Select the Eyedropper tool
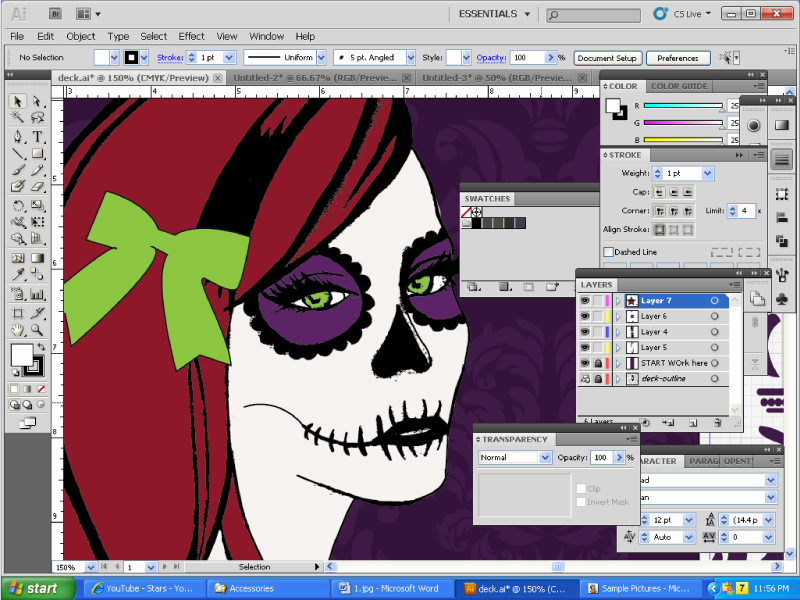The width and height of the screenshot is (800, 600). [17, 275]
